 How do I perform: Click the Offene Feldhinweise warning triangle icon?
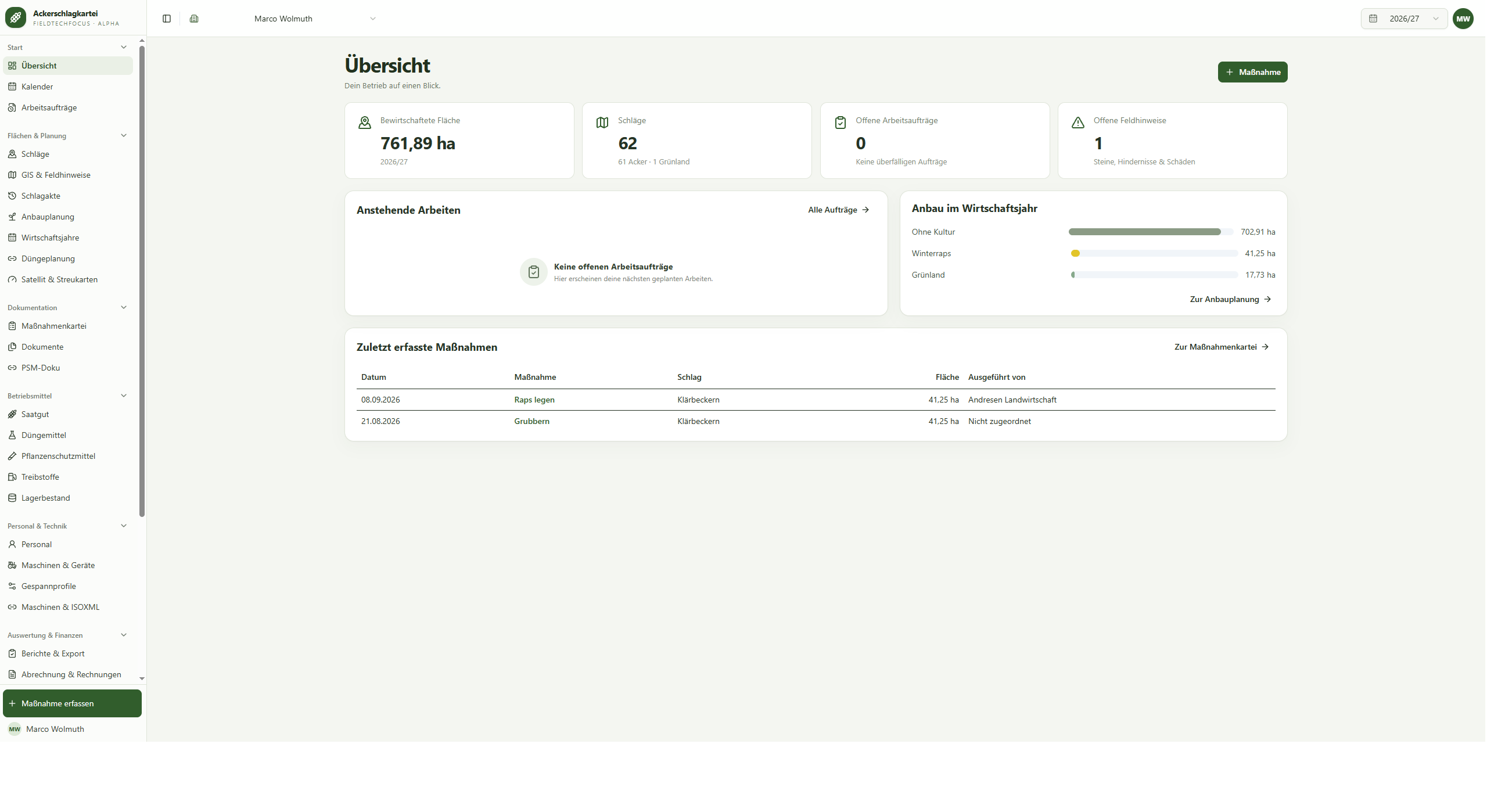pyautogui.click(x=1078, y=123)
